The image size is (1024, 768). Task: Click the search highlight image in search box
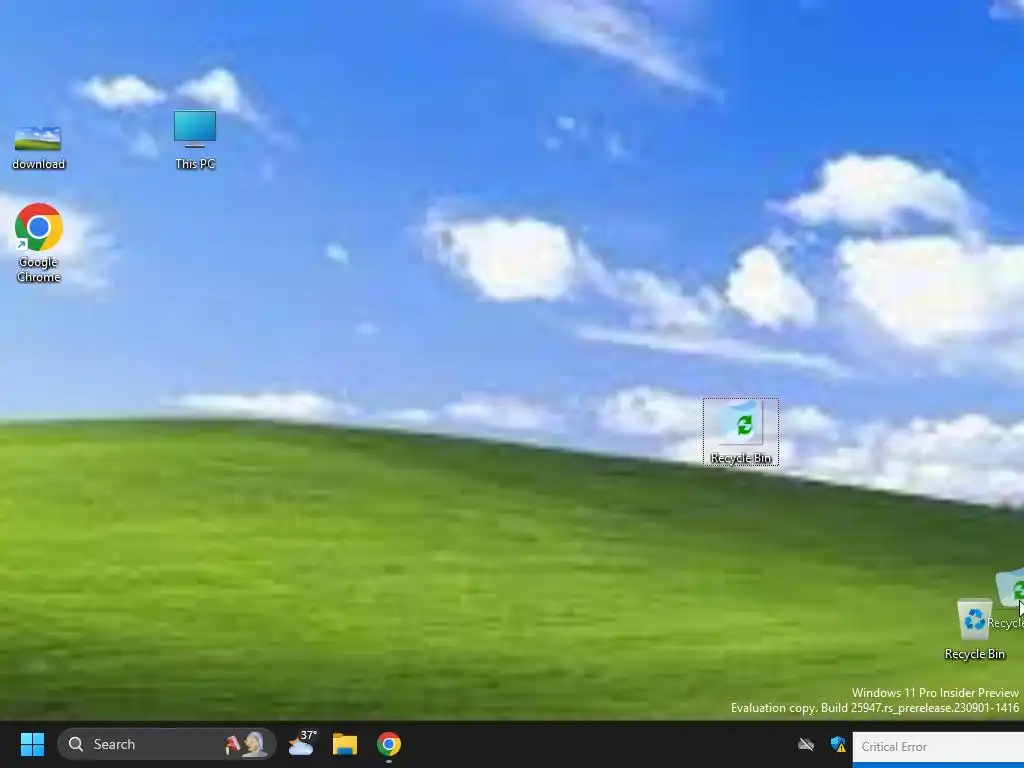pyautogui.click(x=247, y=744)
